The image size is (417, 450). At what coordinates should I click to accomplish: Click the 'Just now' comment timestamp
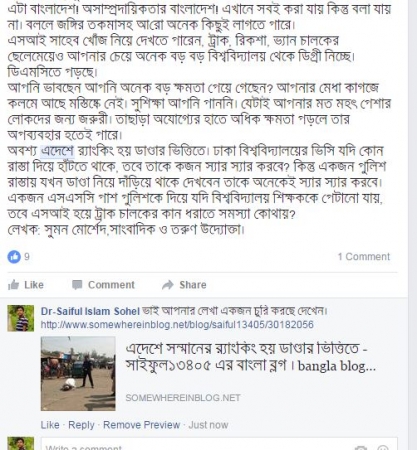coord(208,425)
